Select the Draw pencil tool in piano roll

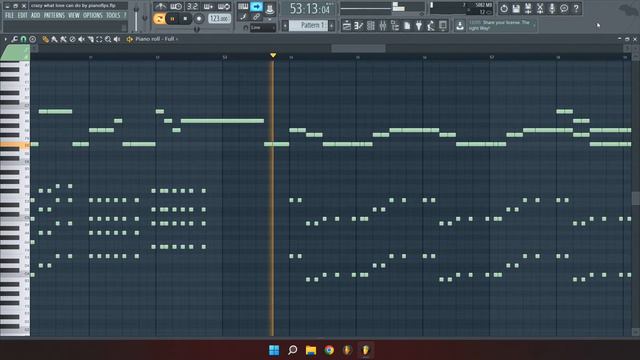(45, 39)
